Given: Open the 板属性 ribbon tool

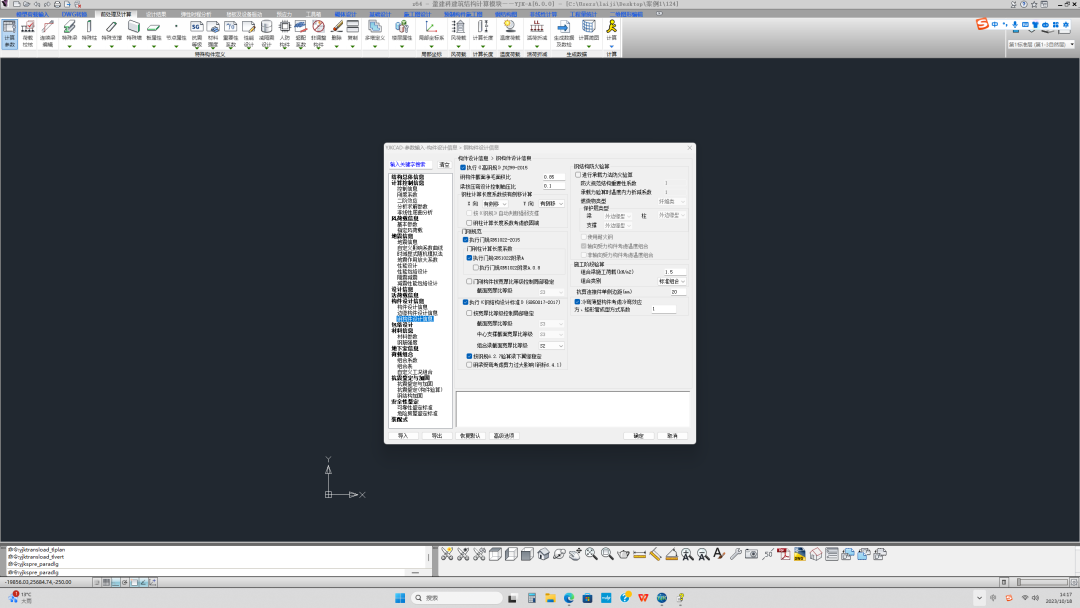Looking at the screenshot, I should tap(154, 31).
